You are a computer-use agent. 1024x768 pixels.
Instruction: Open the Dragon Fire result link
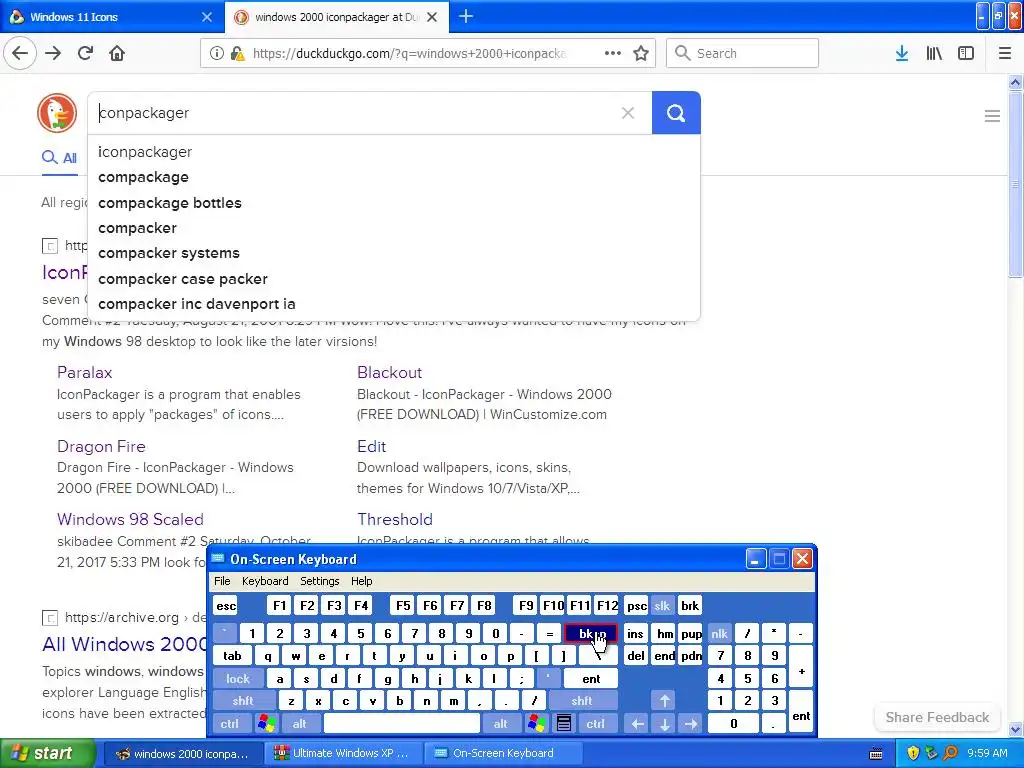pos(101,446)
